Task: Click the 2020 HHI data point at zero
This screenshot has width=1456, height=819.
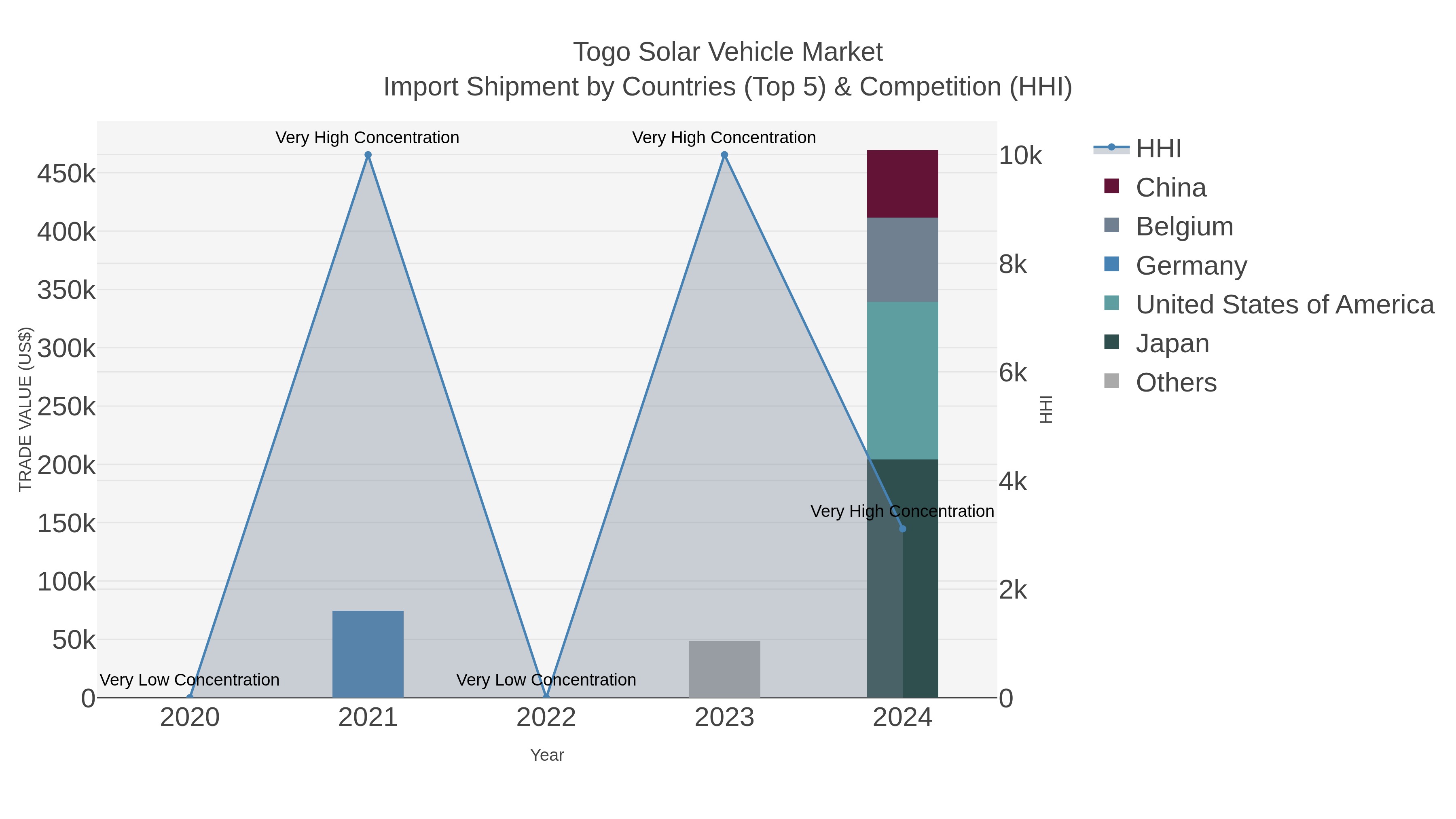Action: point(190,698)
